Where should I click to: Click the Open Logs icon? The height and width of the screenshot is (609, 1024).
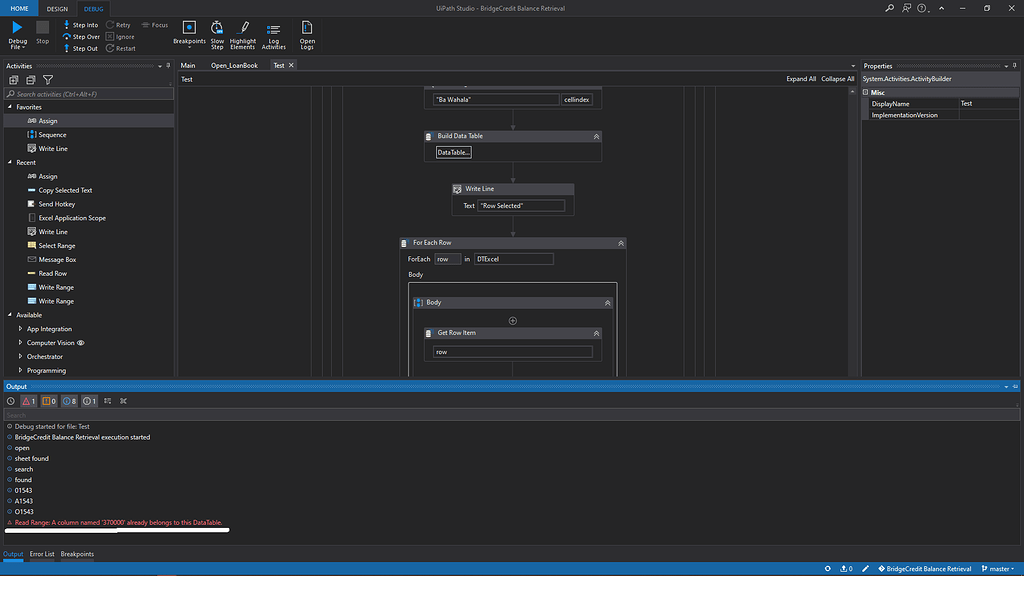pos(306,29)
